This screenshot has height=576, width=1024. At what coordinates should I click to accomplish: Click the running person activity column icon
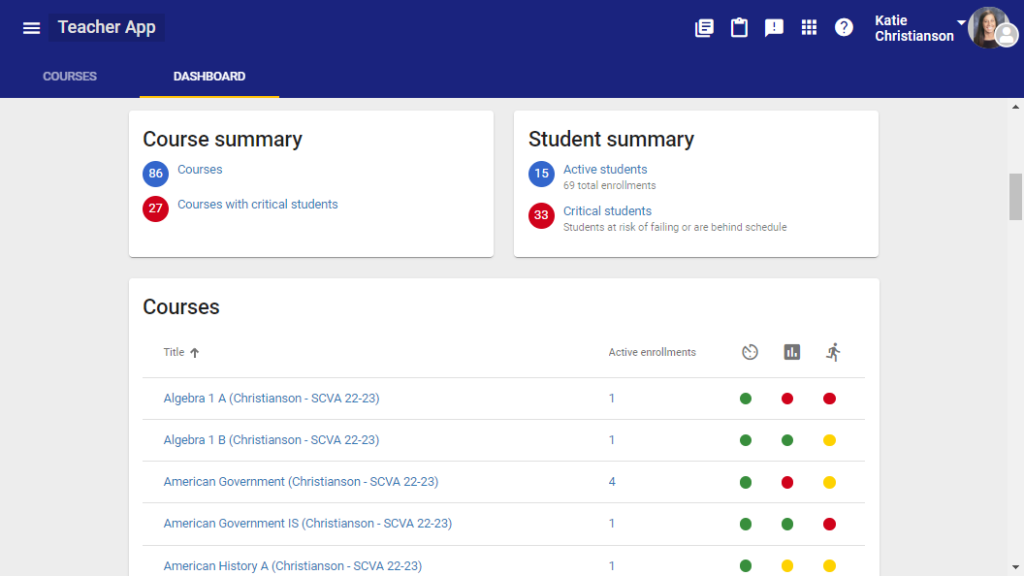[x=833, y=352]
